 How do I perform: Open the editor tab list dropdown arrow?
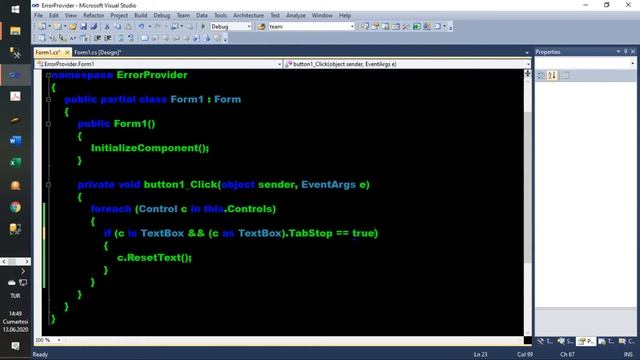[527, 53]
